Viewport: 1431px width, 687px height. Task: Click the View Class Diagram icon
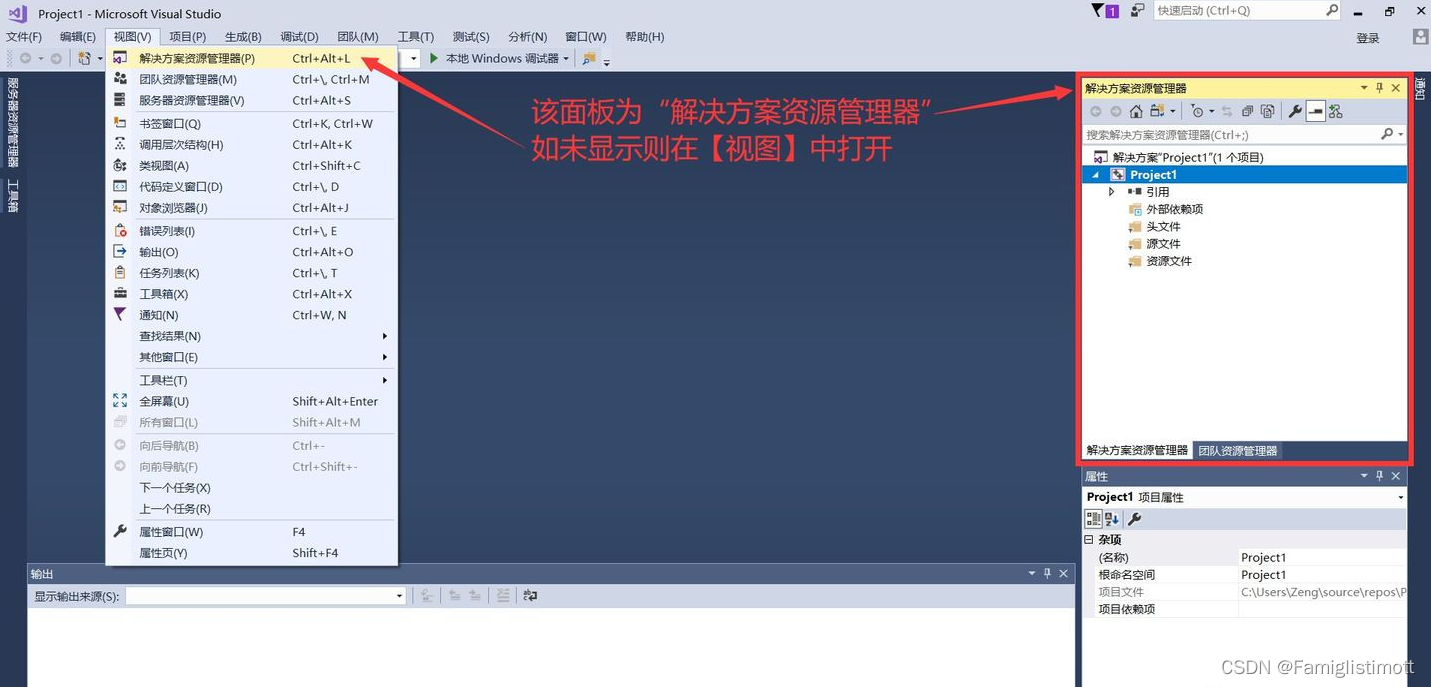pos(1336,112)
